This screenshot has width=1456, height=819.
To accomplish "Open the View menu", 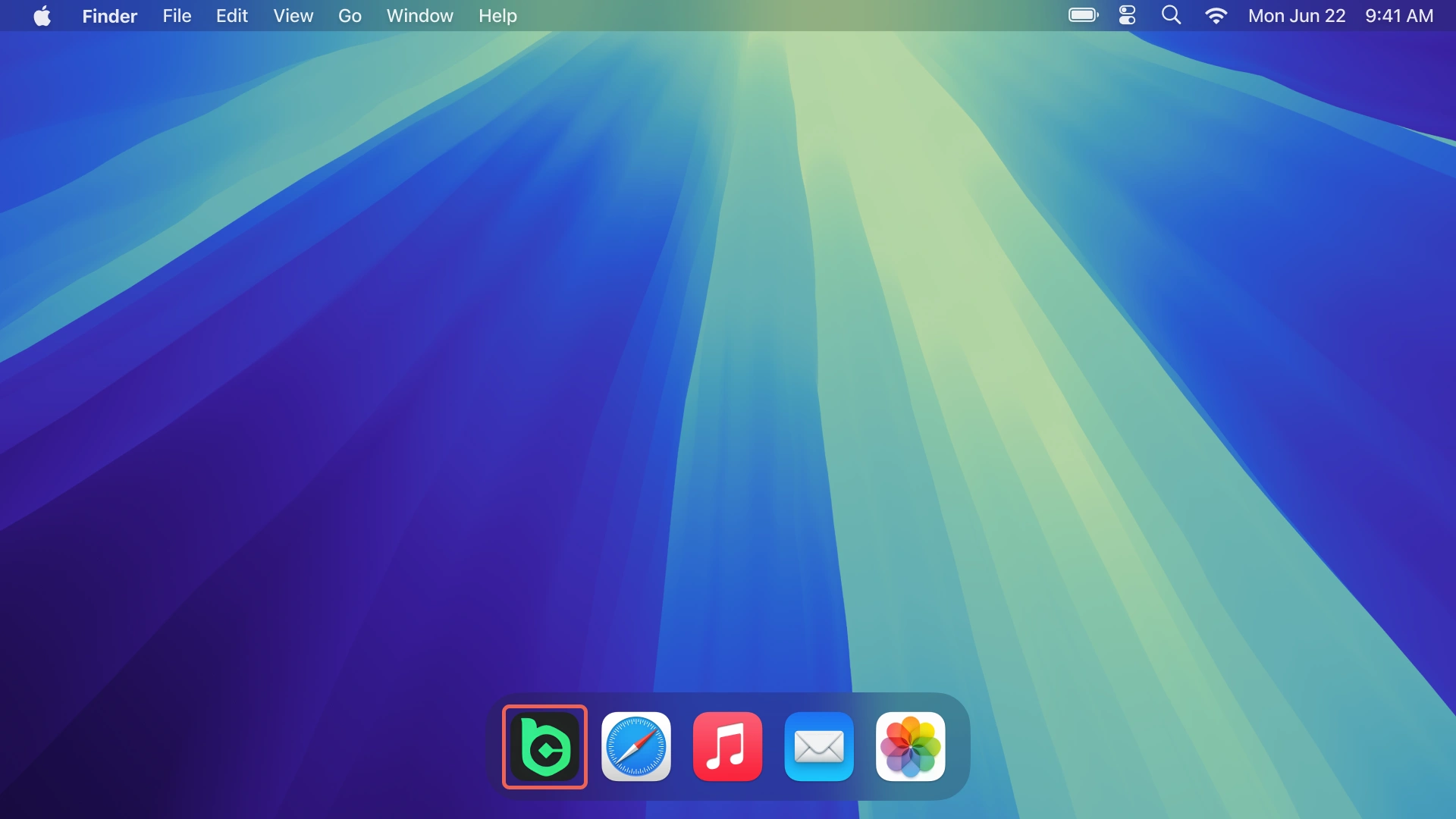I will pos(293,15).
